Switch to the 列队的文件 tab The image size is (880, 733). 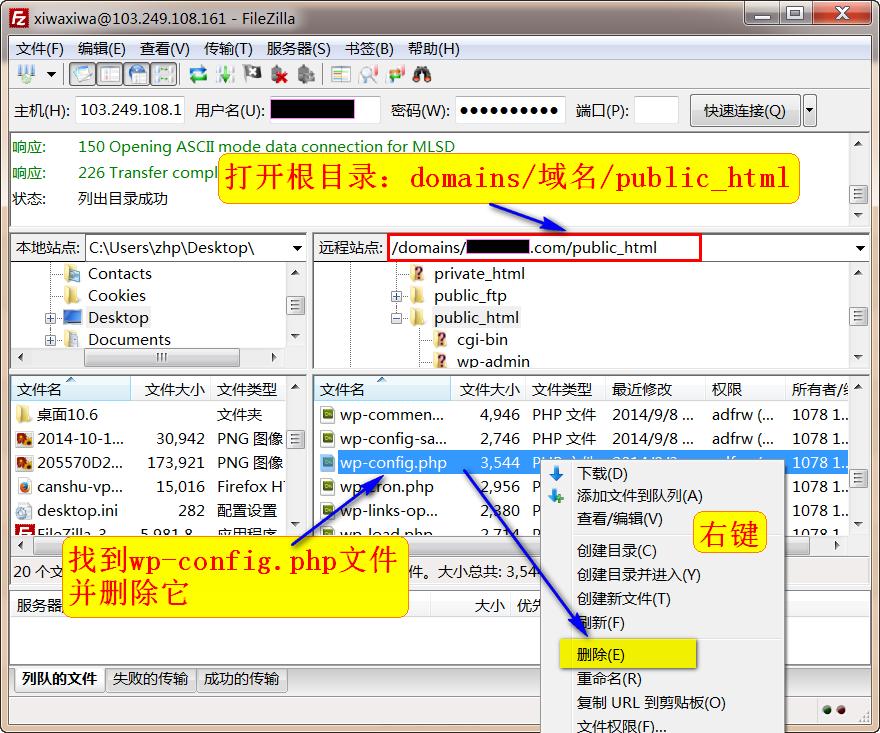[x=59, y=679]
